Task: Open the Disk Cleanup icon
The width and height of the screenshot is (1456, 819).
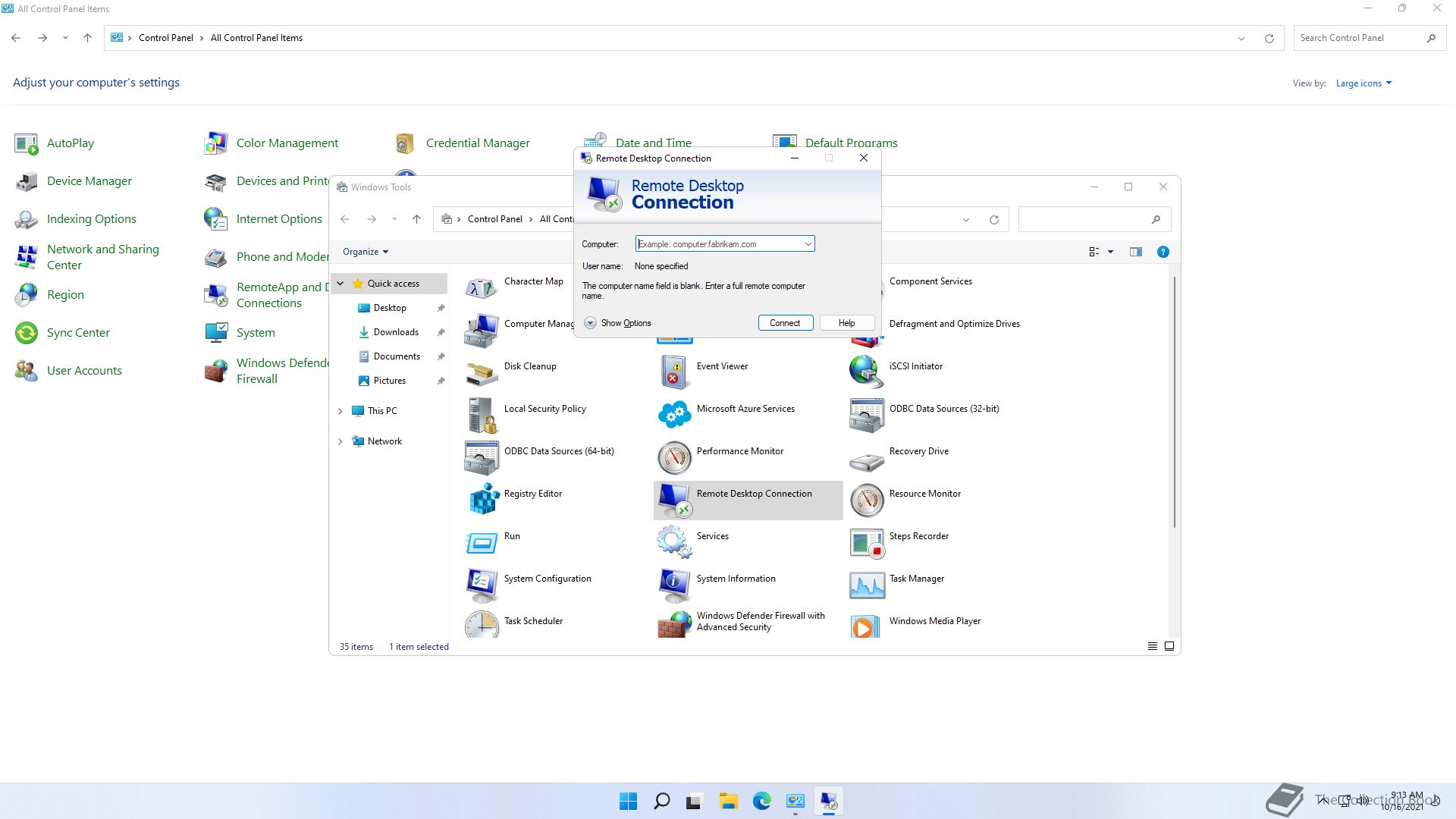Action: (482, 372)
